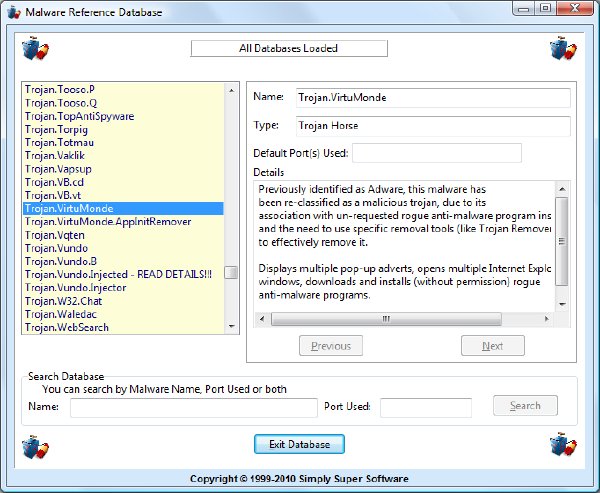Select Trojan.TopAntiSpyware entry
600x493 pixels.
123,116
